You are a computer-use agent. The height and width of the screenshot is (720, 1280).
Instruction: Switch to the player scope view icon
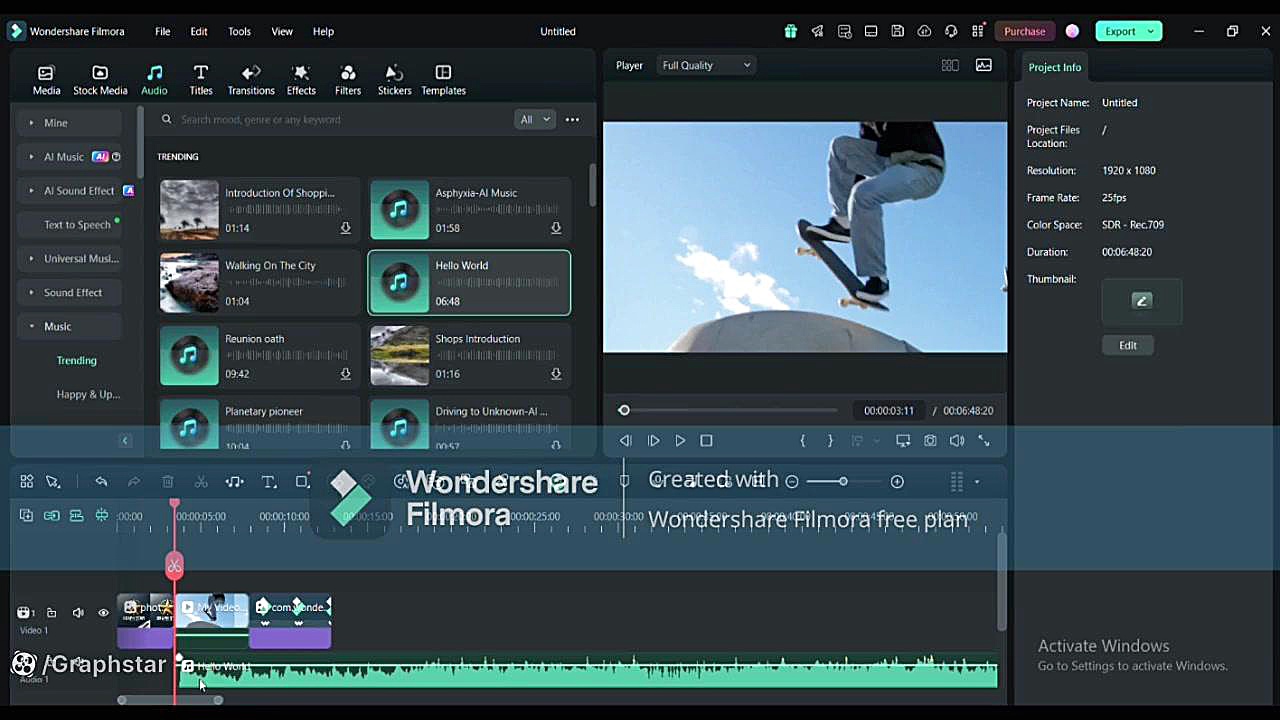[984, 65]
